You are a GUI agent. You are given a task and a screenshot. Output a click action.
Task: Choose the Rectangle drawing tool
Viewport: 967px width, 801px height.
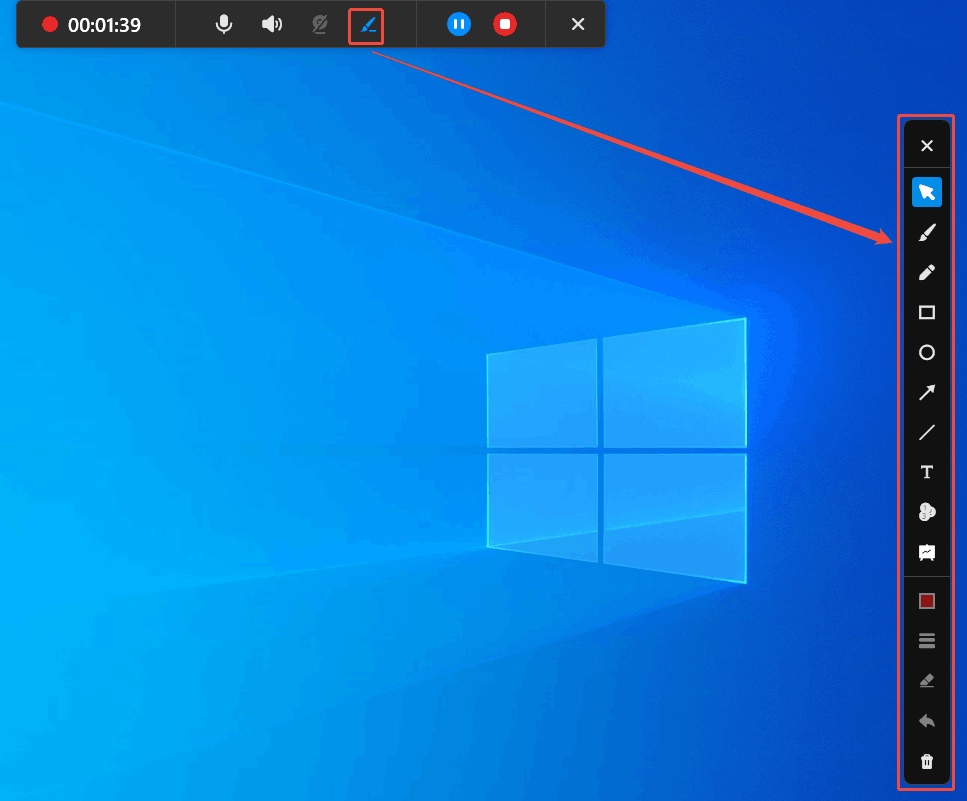point(926,312)
